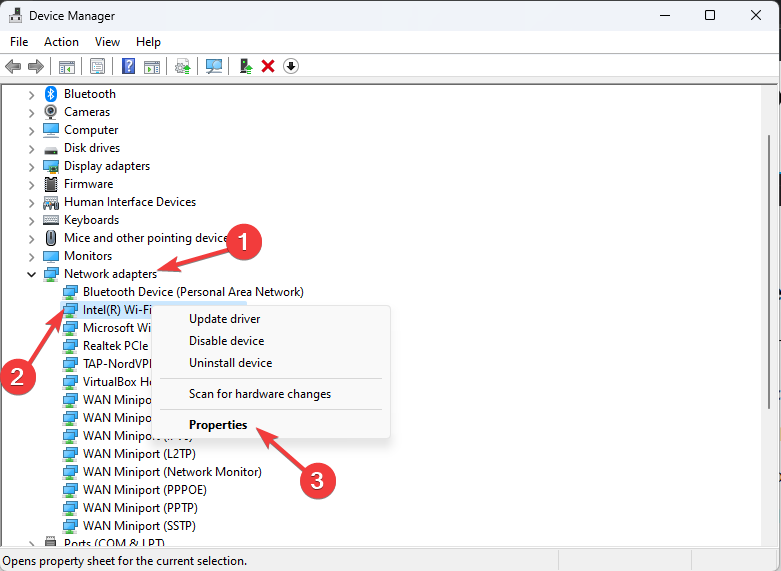This screenshot has width=781, height=571.
Task: Click the Human Interface Devices icon
Action: [51, 202]
